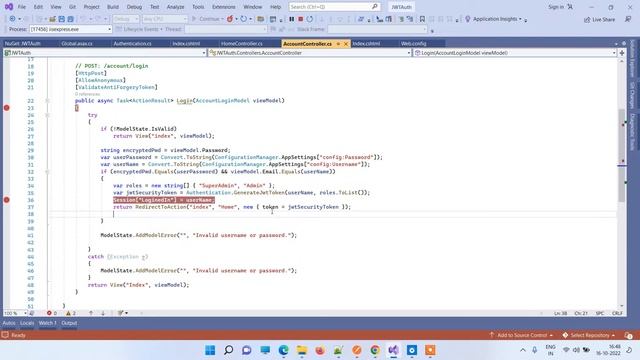Click the Hot Reload flame icon

230,19
